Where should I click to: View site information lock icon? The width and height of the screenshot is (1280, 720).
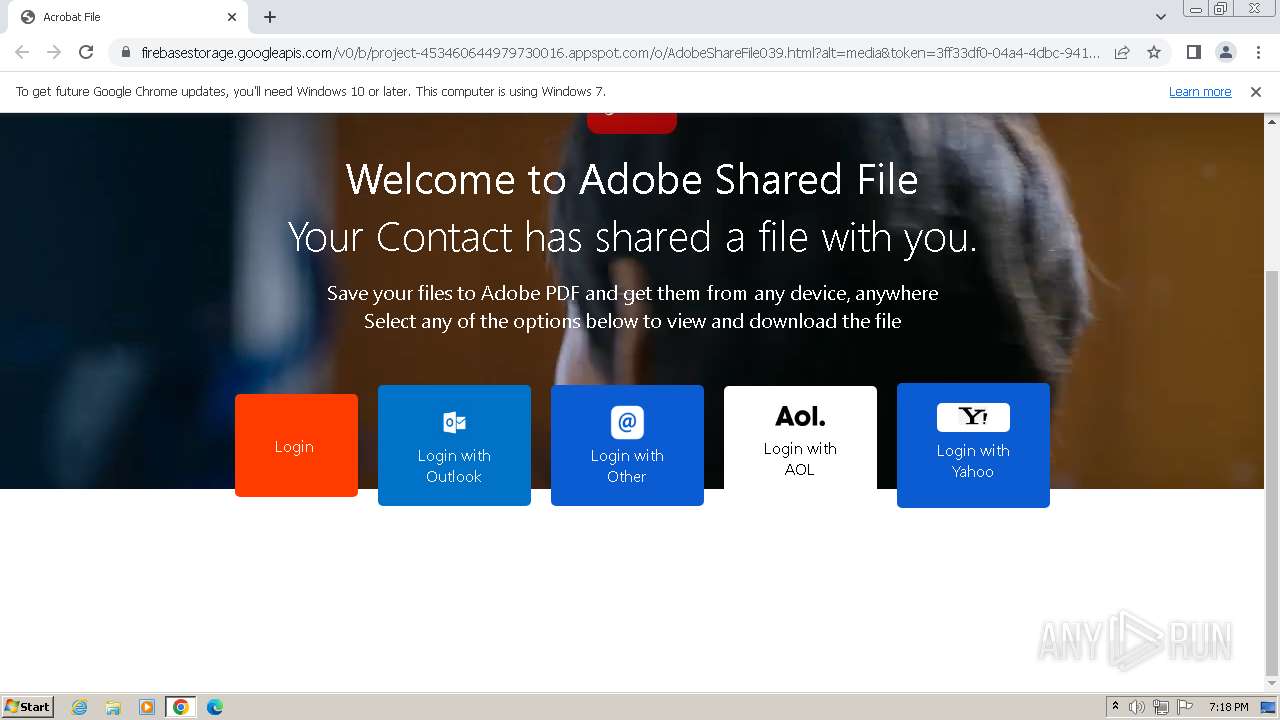click(x=125, y=52)
